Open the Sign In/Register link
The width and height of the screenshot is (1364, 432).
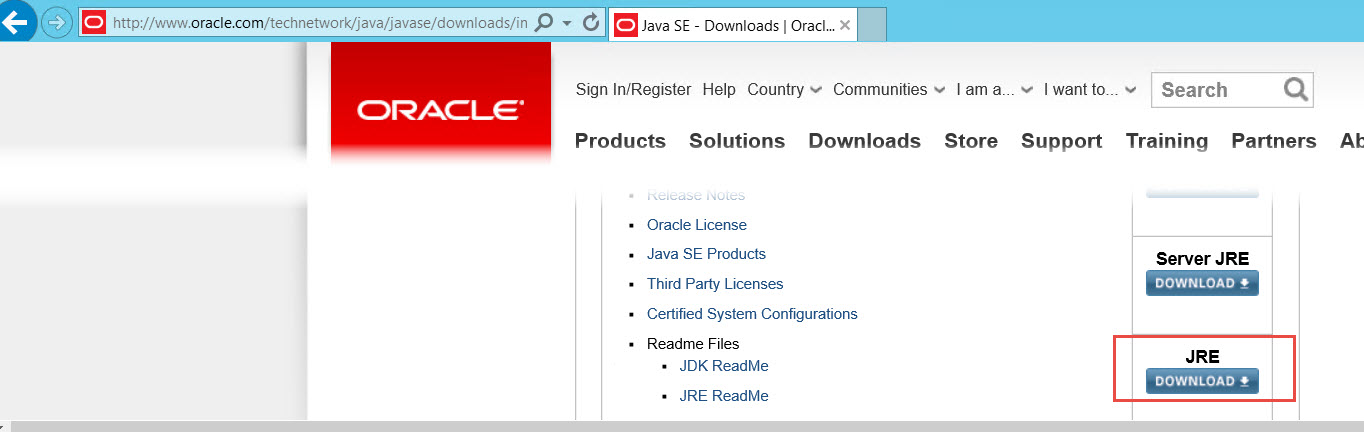[633, 89]
